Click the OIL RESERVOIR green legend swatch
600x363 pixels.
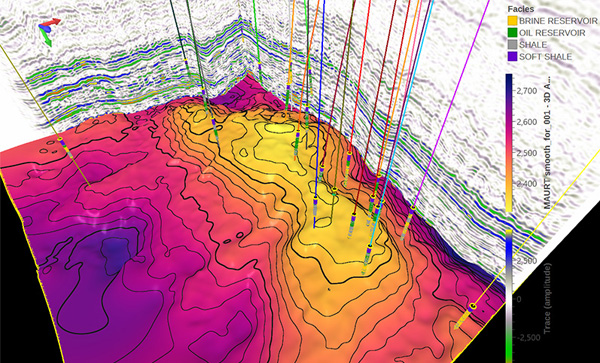(512, 33)
